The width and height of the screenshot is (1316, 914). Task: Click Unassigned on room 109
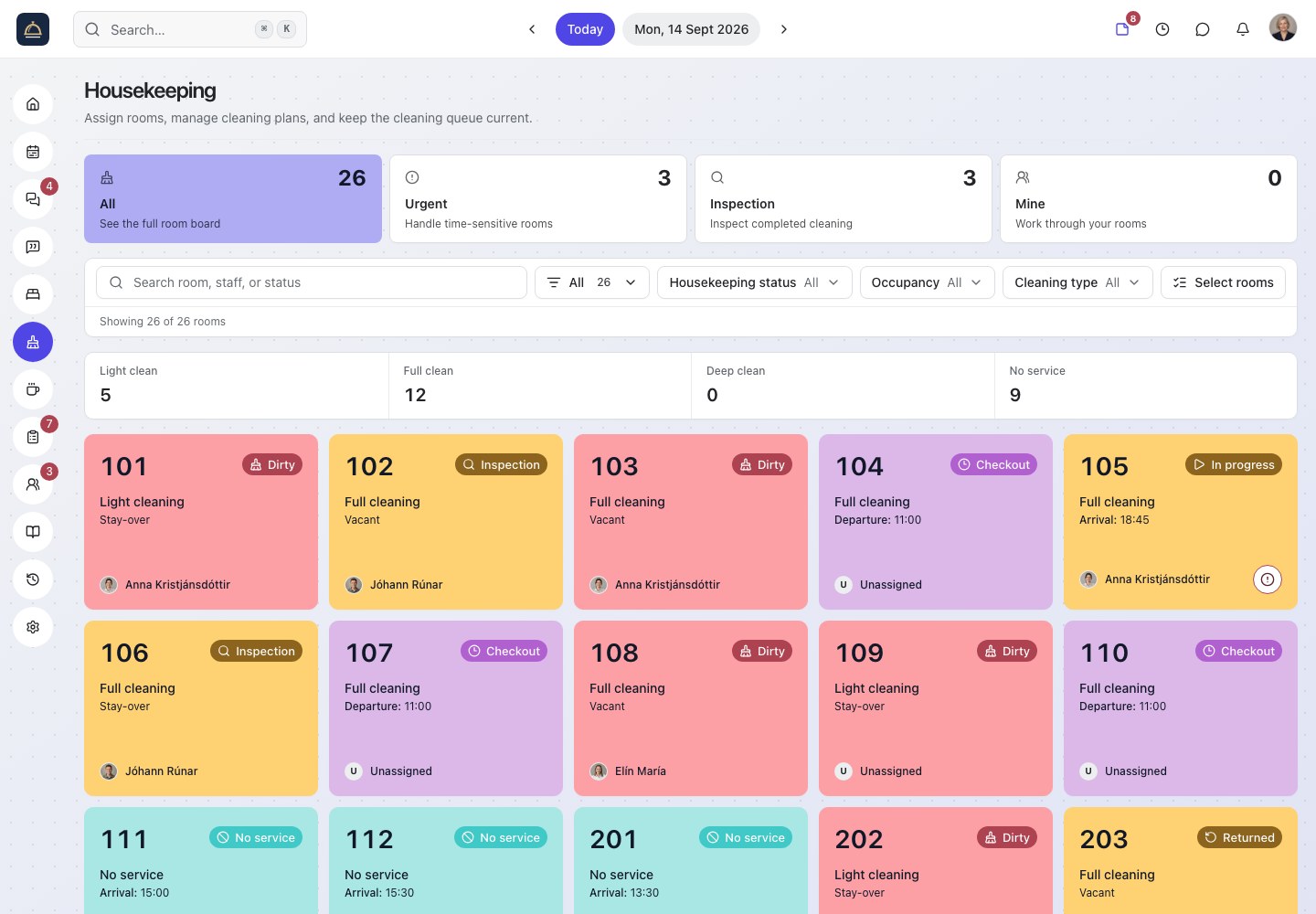click(x=878, y=771)
